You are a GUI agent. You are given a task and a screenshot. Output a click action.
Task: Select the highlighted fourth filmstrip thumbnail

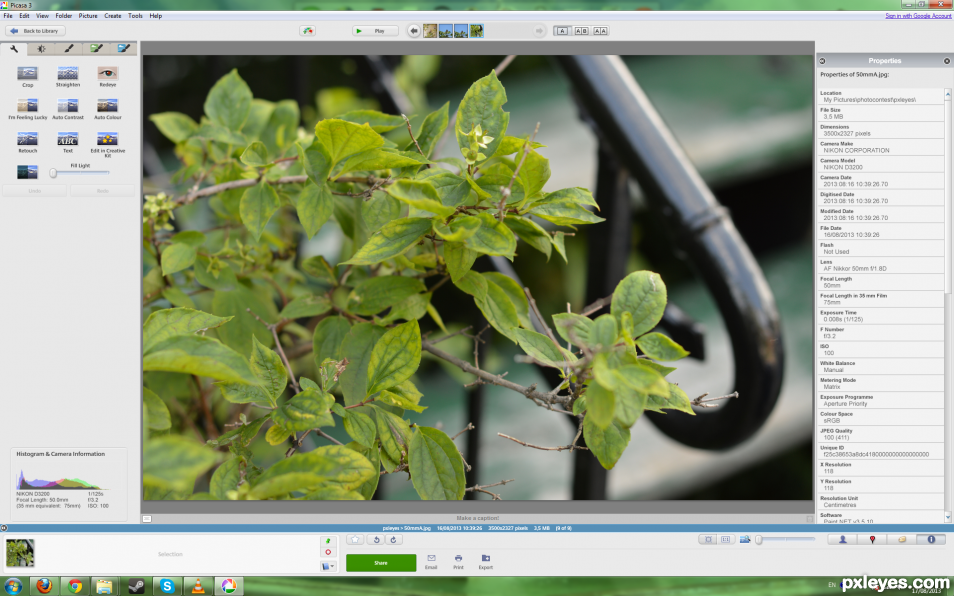coord(476,30)
